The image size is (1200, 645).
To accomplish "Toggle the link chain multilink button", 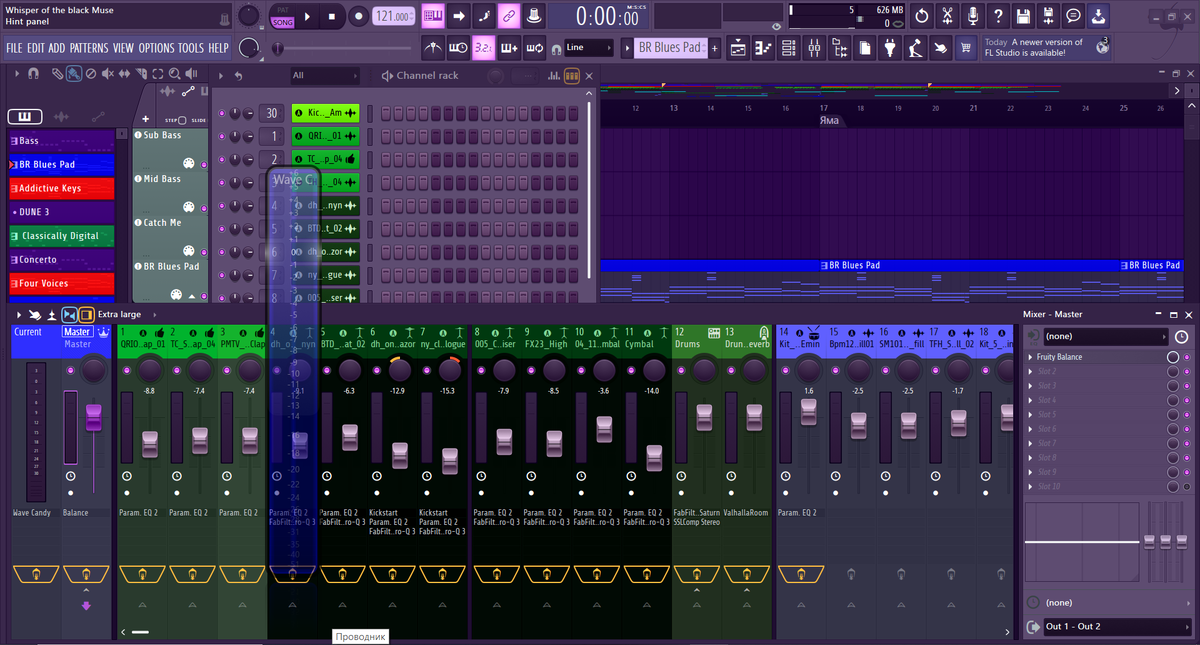I will 509,16.
